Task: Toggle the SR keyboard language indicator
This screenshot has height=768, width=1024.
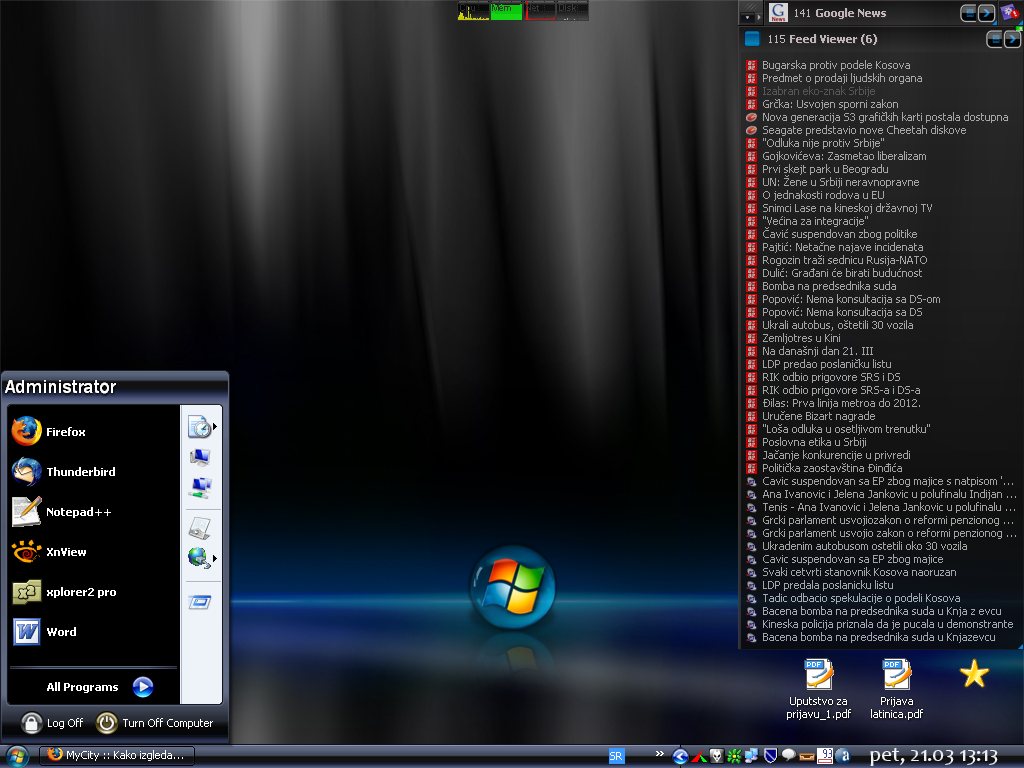Action: click(x=616, y=756)
